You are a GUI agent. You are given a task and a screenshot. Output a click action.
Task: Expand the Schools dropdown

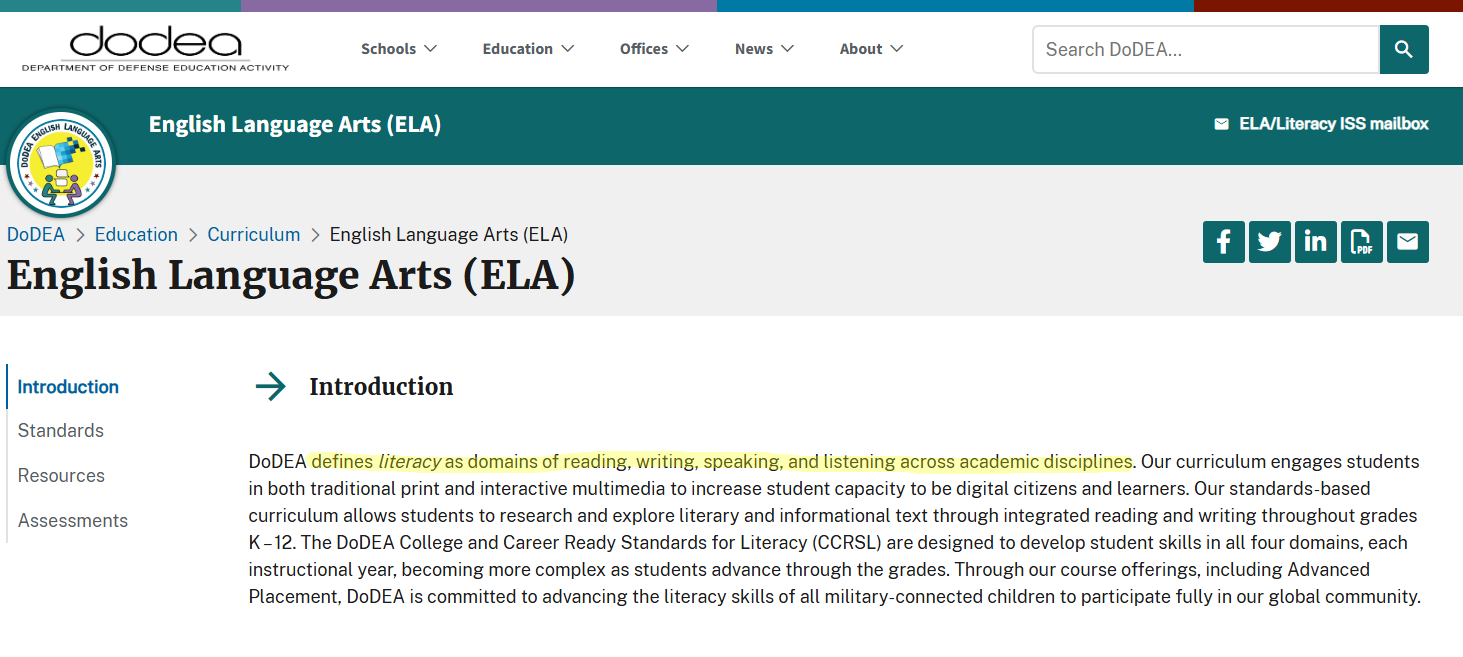pos(398,48)
